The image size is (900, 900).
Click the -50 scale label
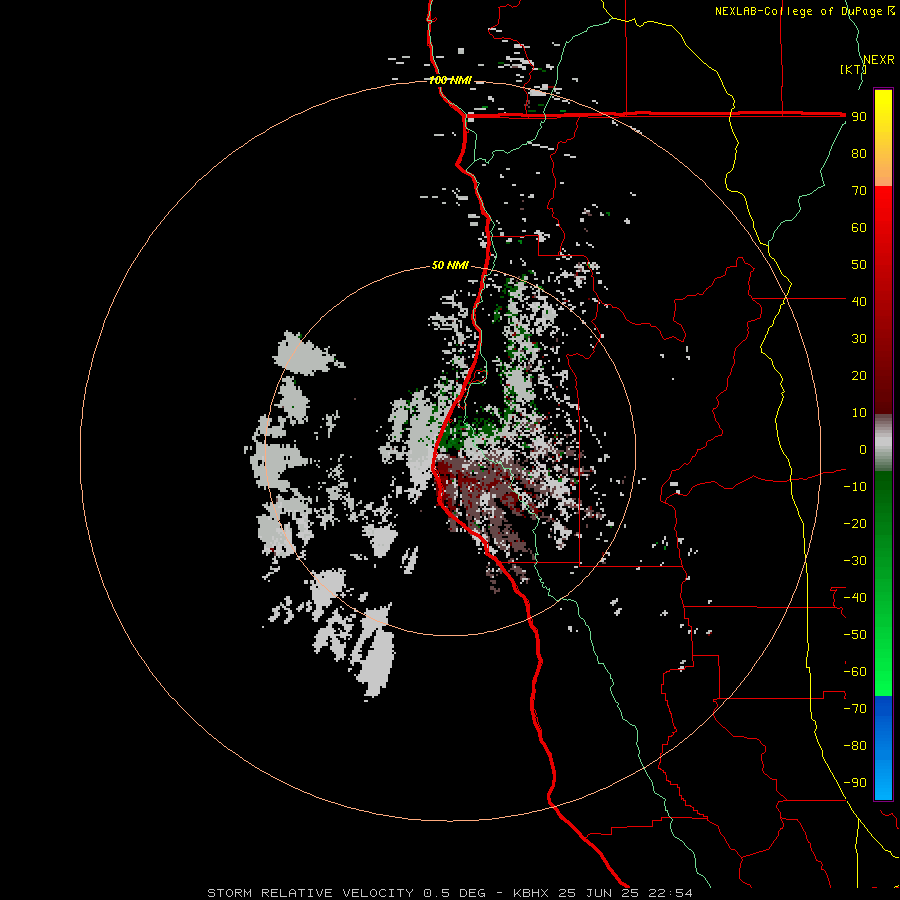855,635
